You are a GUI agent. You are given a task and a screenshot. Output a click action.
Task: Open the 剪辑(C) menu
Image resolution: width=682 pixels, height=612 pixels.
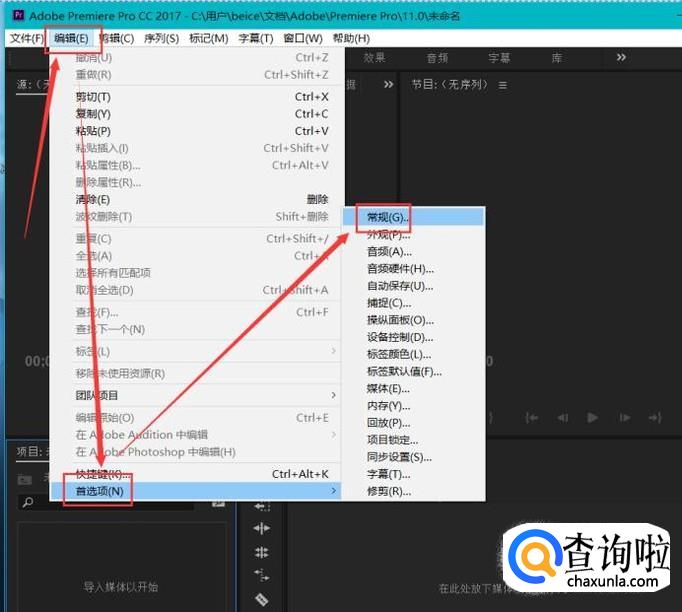[117, 39]
